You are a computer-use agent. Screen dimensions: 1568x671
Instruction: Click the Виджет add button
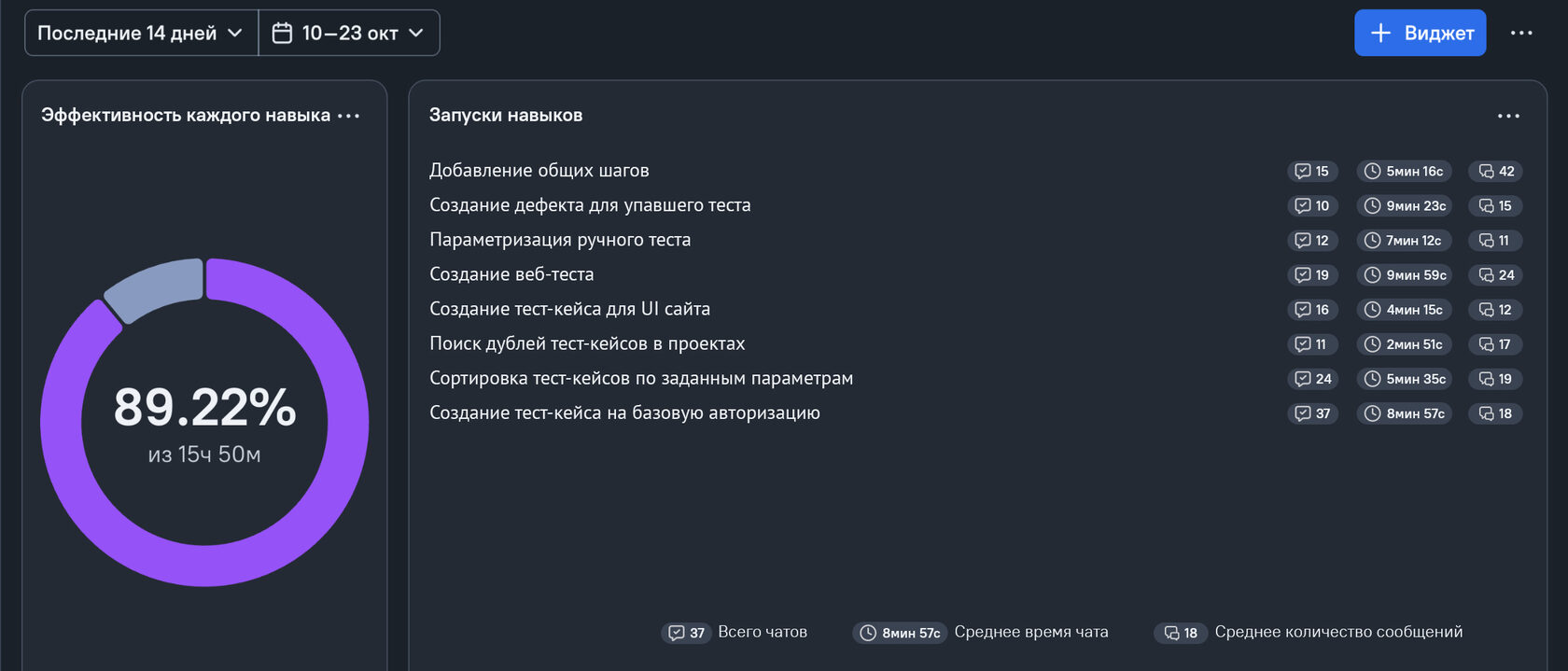click(1420, 34)
